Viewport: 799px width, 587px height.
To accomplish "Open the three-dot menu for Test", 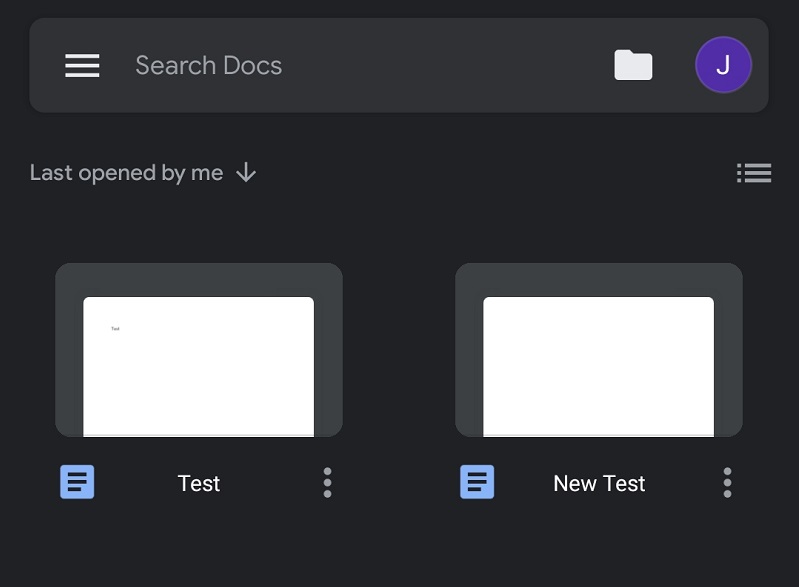I will point(327,483).
